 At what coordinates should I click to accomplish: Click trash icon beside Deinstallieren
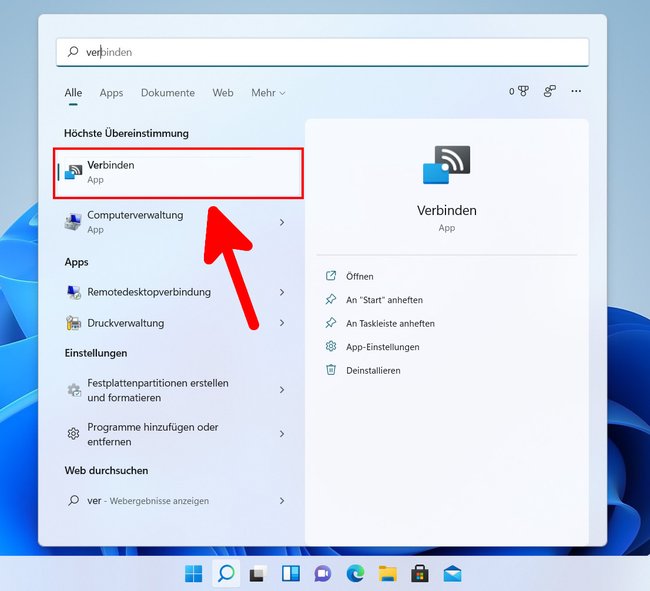331,369
